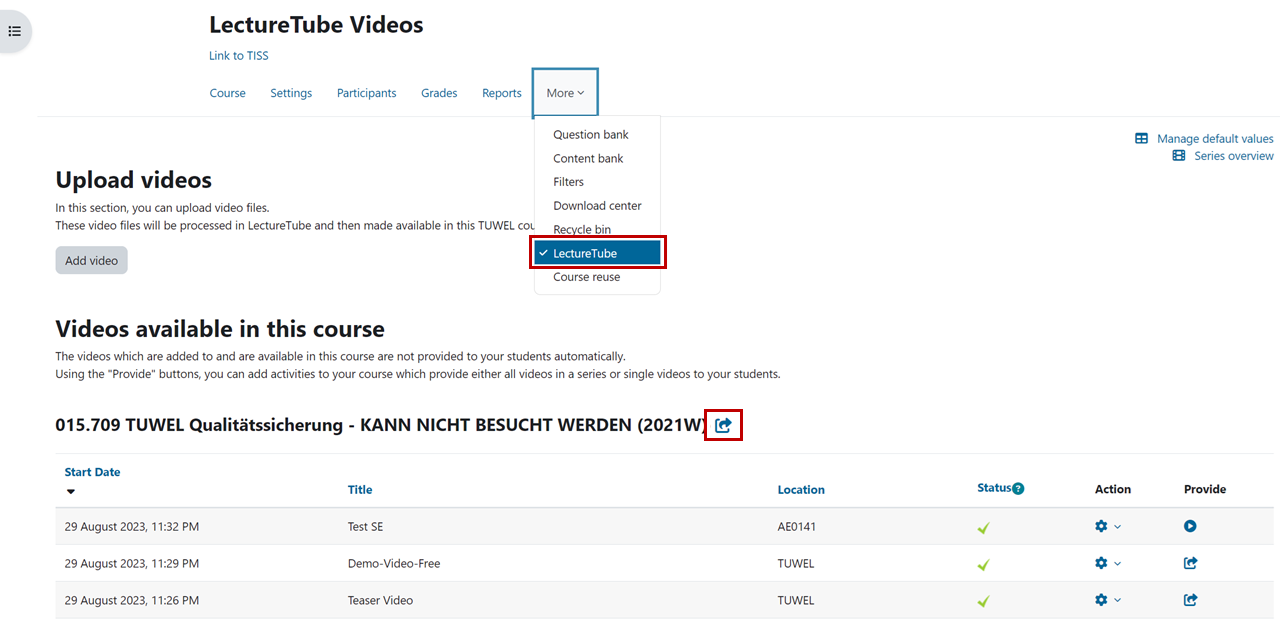The image size is (1280, 620).
Task: Open Download center menu entry
Action: [x=597, y=206]
